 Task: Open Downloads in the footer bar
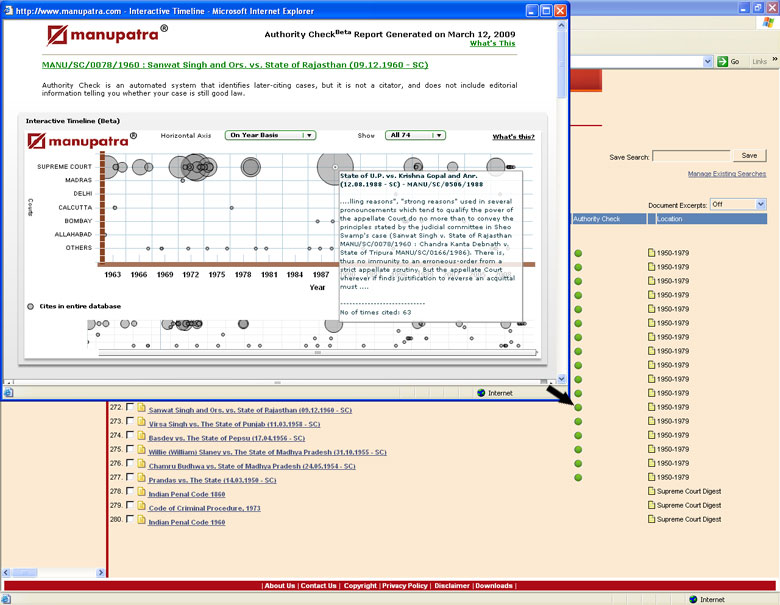point(493,586)
